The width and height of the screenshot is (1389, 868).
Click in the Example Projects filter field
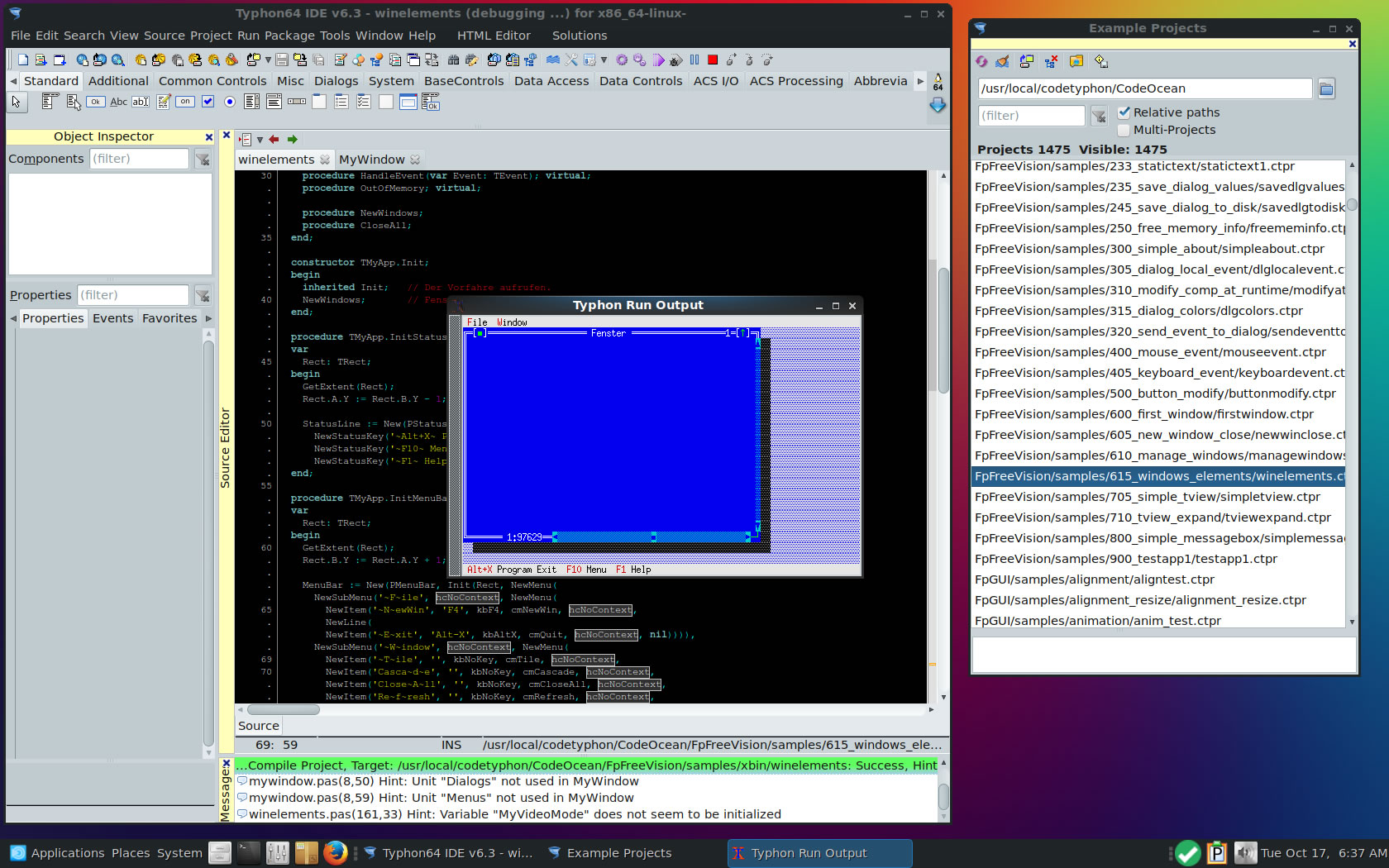point(1031,116)
